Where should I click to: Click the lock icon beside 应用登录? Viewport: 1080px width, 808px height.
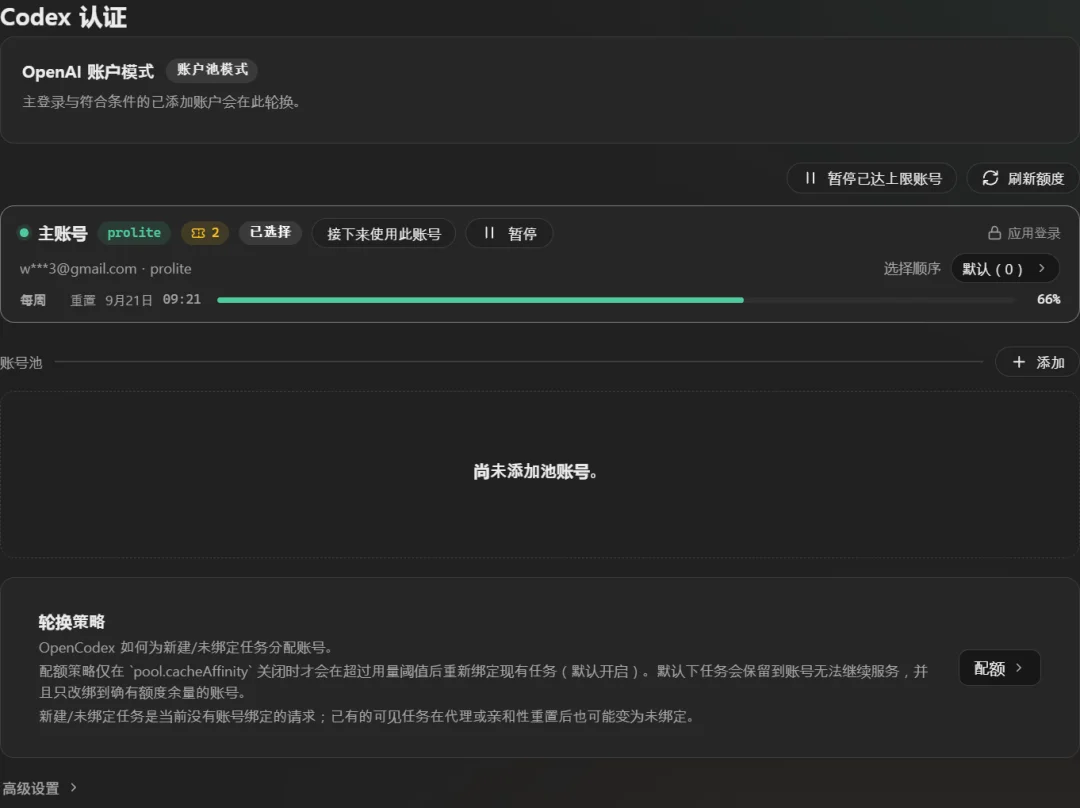coord(995,233)
